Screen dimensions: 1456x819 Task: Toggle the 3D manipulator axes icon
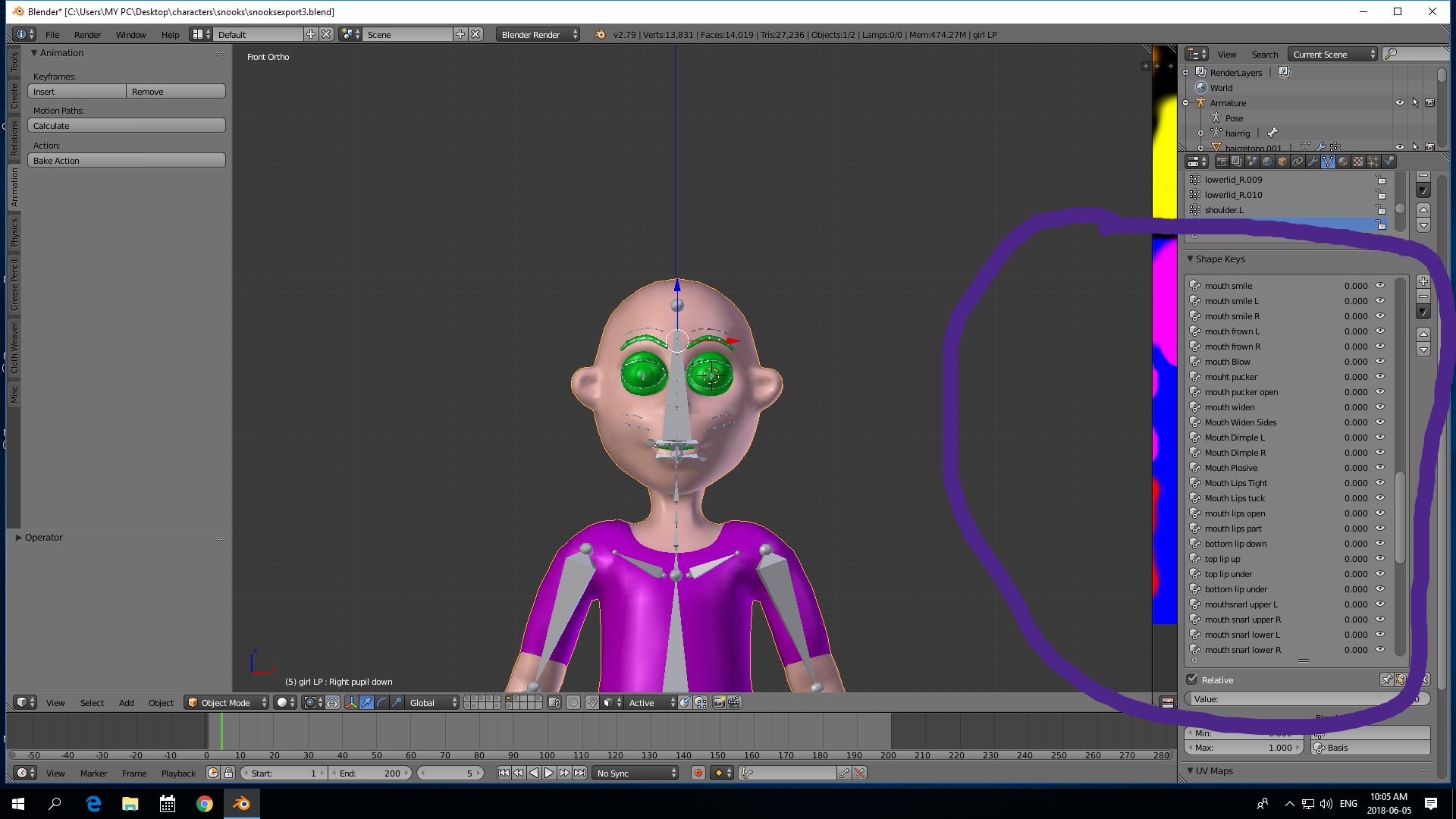click(x=351, y=703)
